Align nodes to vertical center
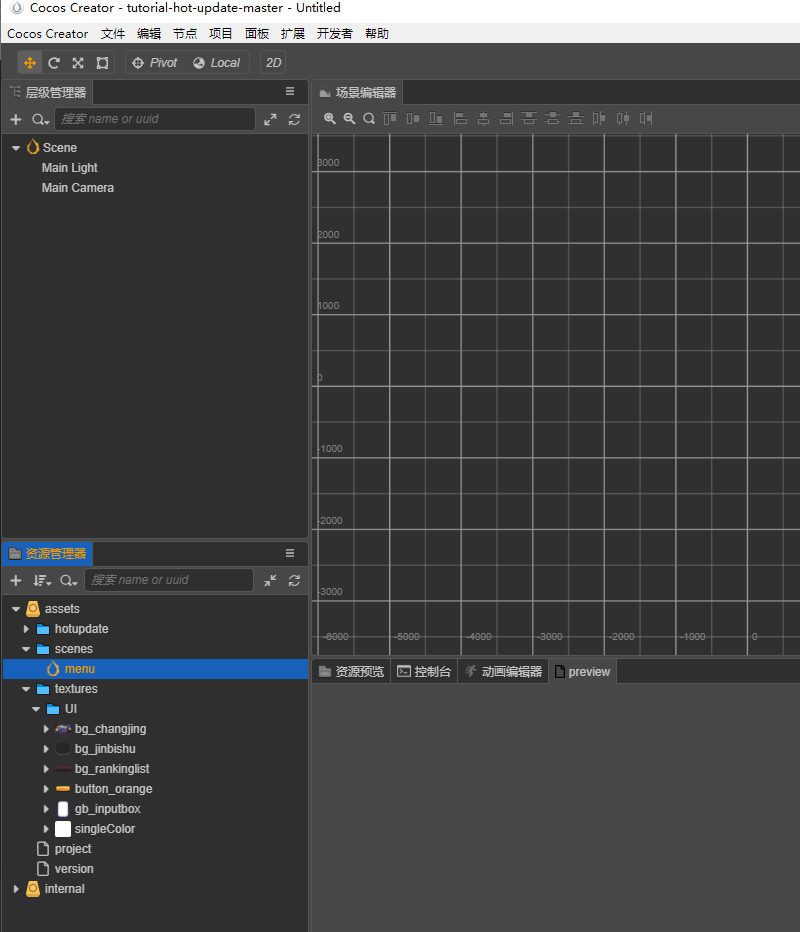This screenshot has height=932, width=800. click(413, 118)
